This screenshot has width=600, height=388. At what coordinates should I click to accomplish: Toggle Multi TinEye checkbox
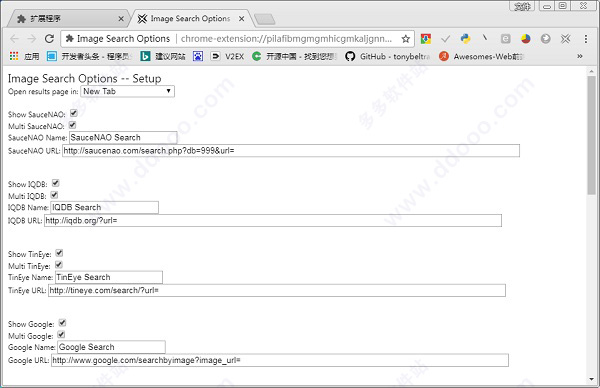pos(59,265)
